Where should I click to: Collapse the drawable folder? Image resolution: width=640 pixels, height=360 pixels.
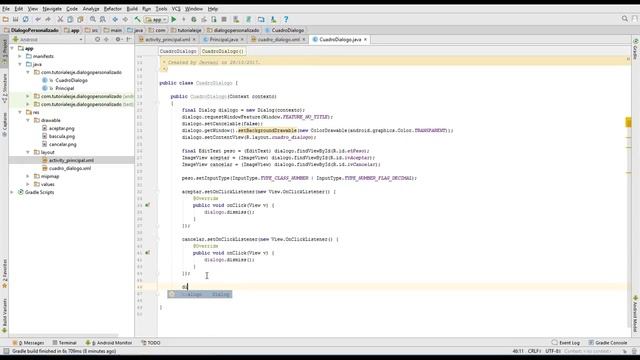click(28, 120)
